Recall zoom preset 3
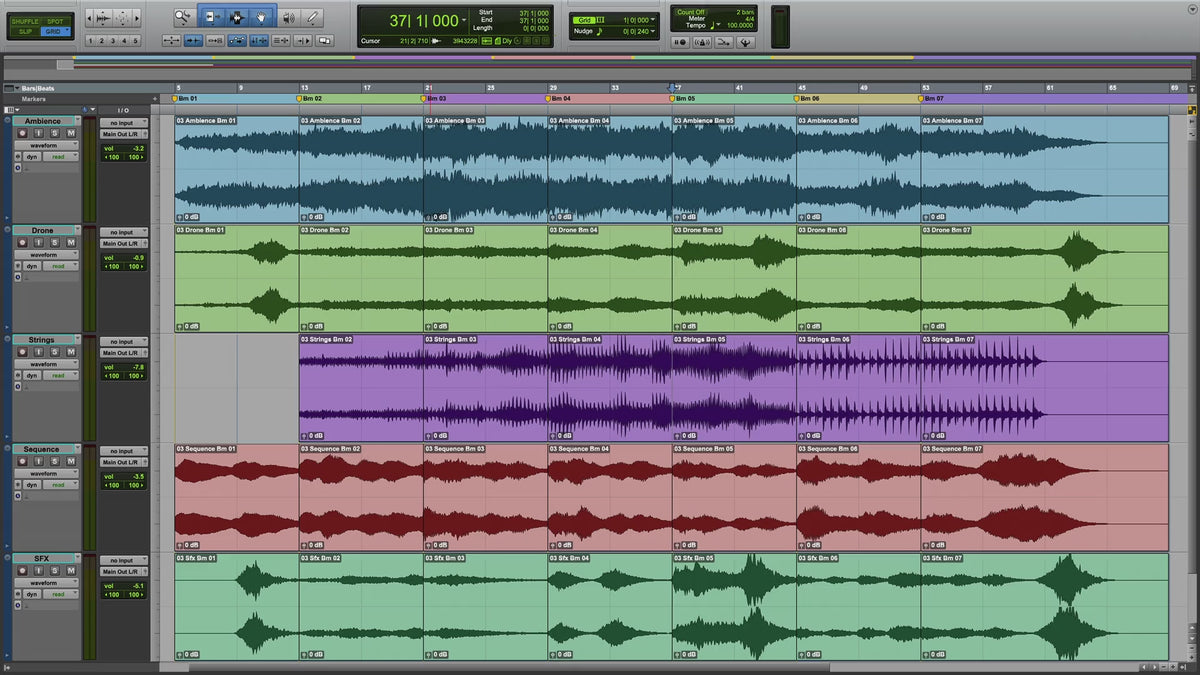Viewport: 1200px width, 675px height. point(113,41)
